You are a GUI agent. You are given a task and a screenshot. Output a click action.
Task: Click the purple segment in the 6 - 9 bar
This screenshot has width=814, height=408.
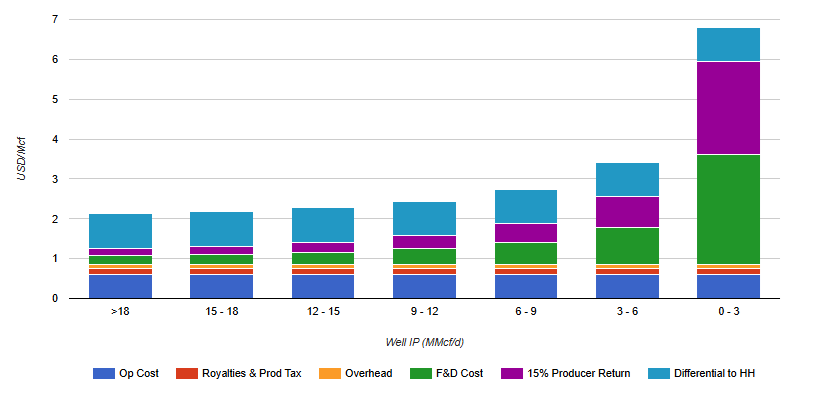525,233
